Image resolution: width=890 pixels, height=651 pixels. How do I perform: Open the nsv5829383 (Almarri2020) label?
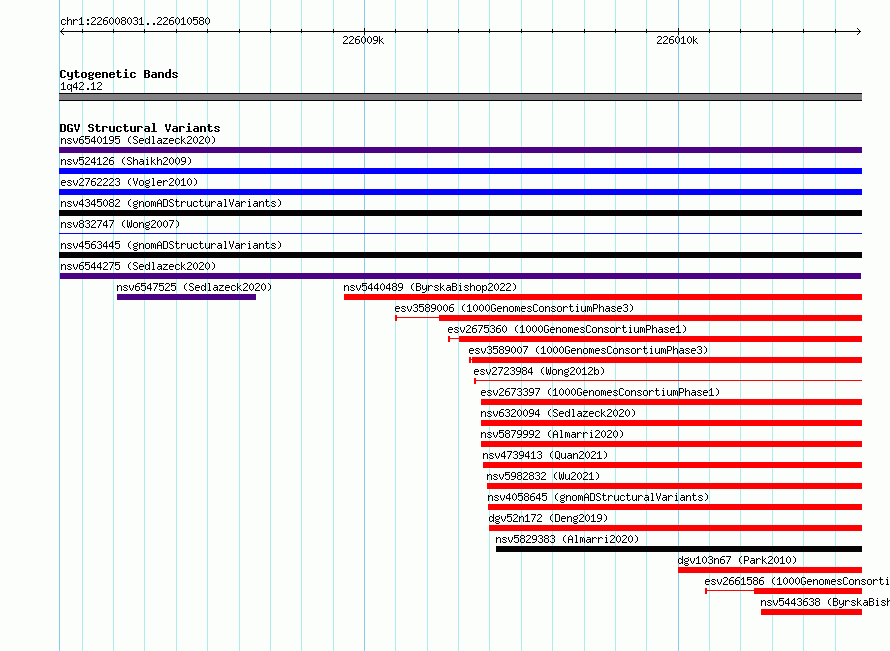tap(567, 539)
